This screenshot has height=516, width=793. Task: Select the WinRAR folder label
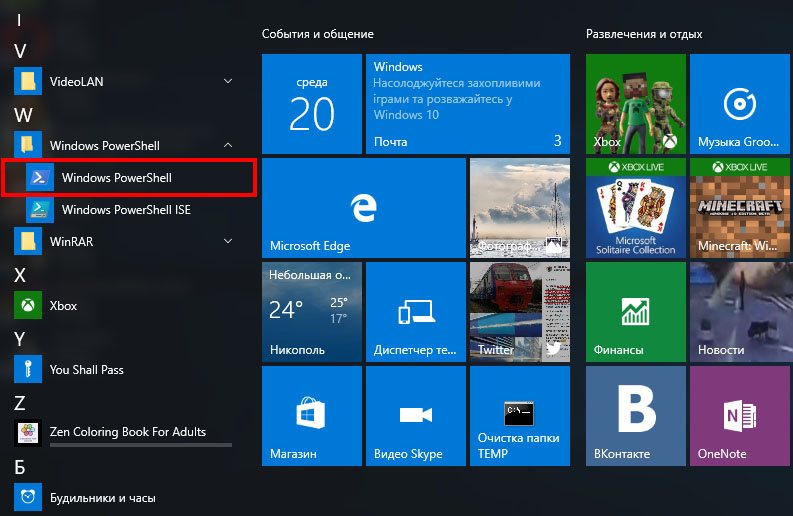coord(71,242)
